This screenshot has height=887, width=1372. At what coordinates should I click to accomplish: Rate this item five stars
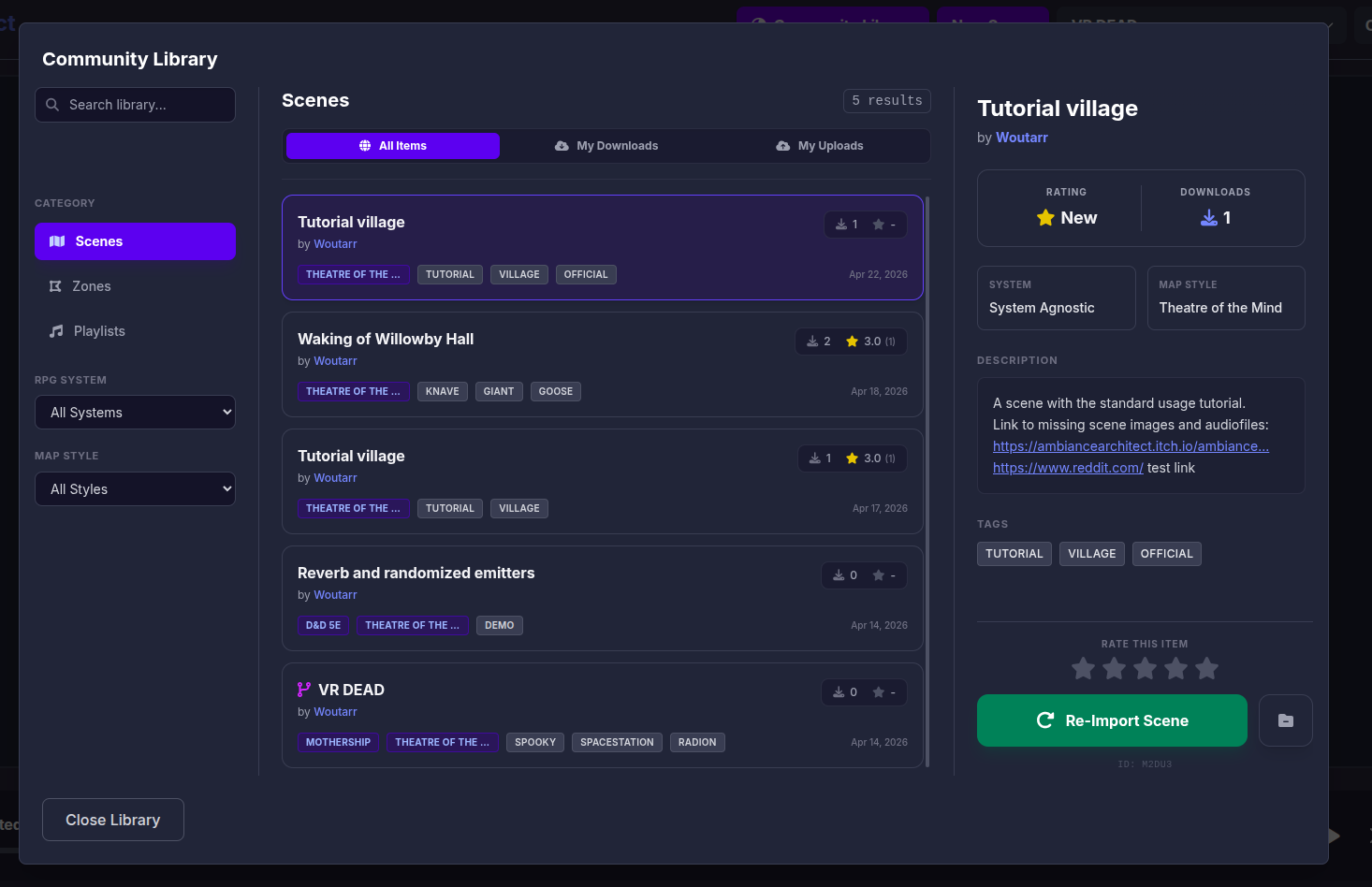pyautogui.click(x=1206, y=669)
